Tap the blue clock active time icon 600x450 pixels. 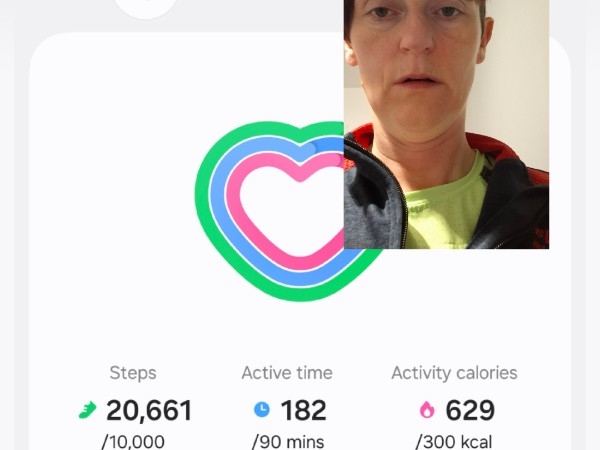pos(262,409)
